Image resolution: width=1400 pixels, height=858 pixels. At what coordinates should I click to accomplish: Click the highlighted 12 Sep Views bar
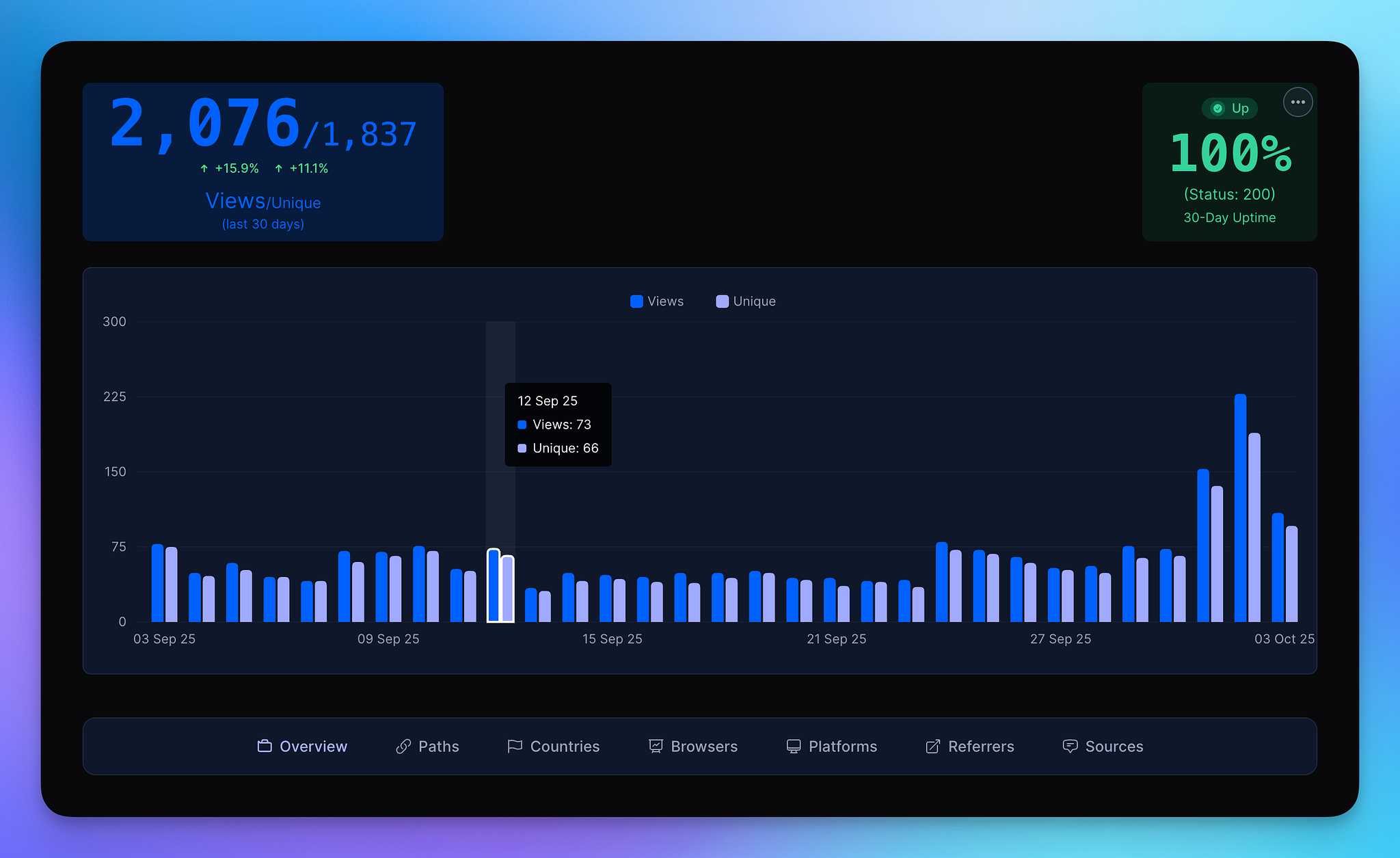coord(494,585)
